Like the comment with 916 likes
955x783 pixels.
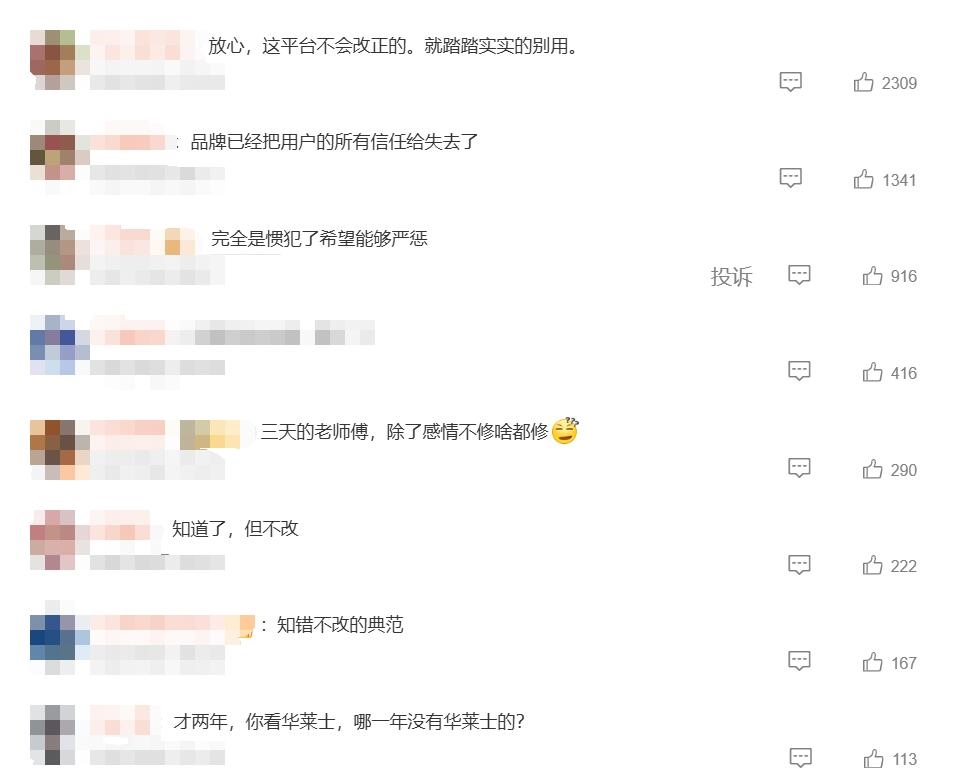point(872,275)
